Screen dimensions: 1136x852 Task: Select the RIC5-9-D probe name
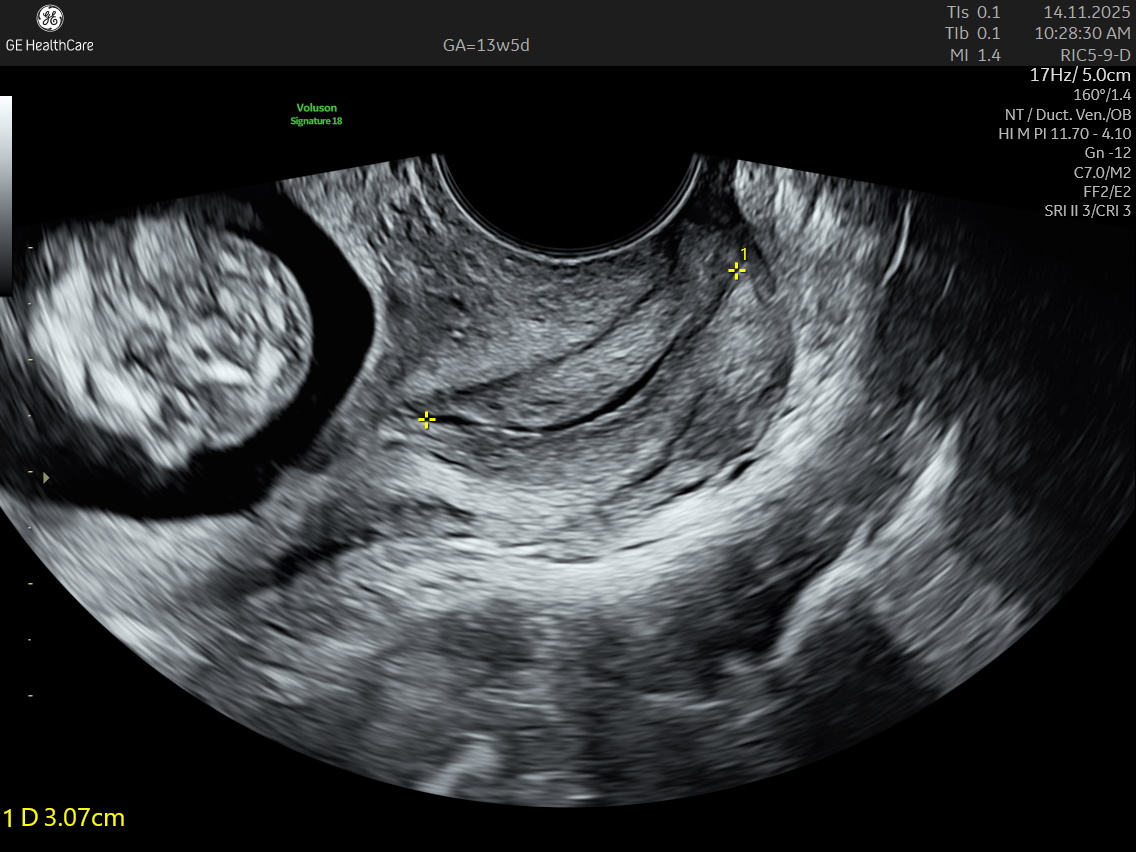[1095, 55]
